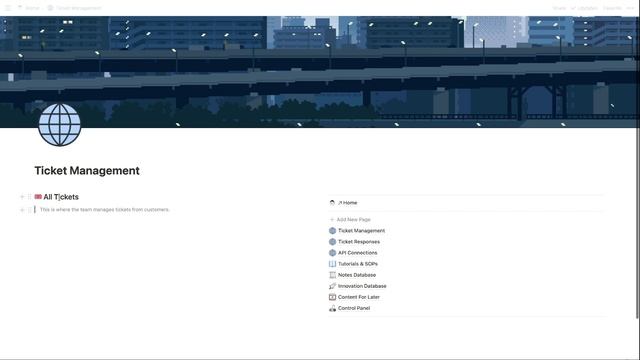Open the Innovation Database page link

pos(362,286)
